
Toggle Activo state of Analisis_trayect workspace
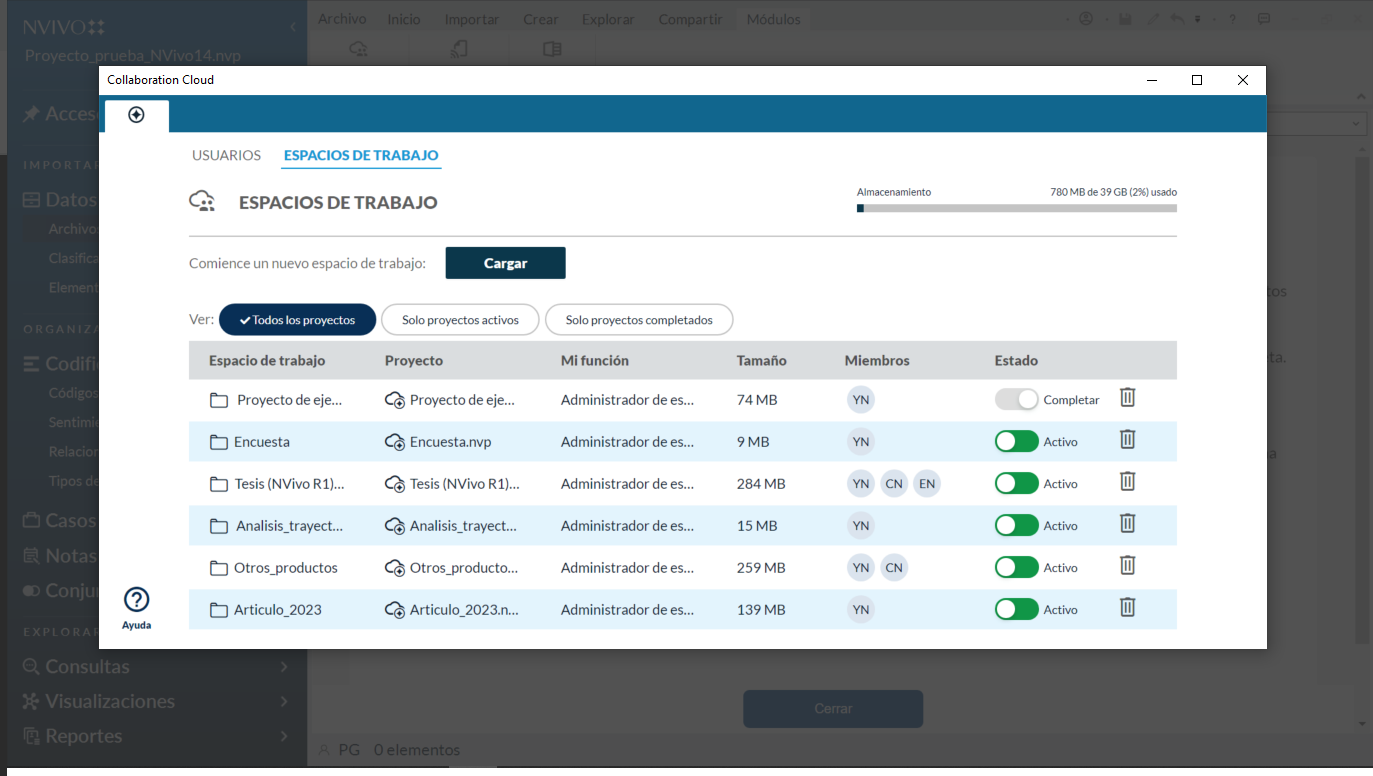[1017, 526]
